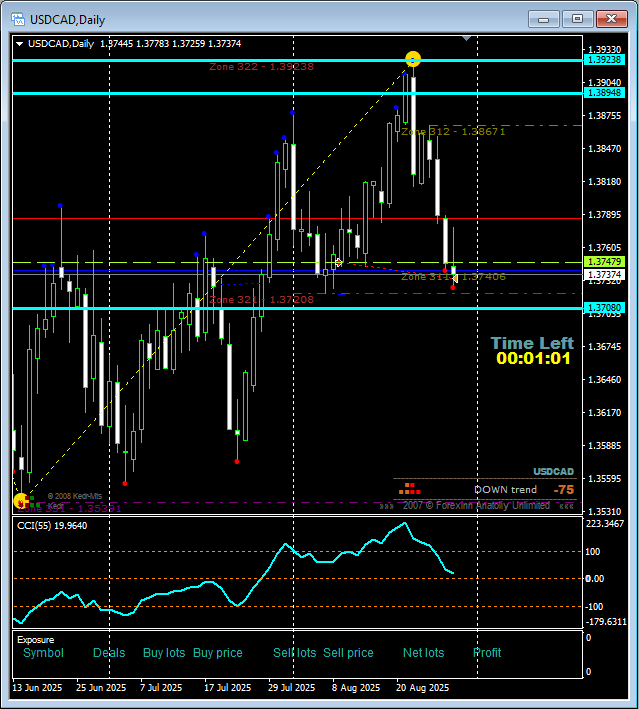639x709 pixels.
Task: Click the Sell lots column header
Action: pos(294,653)
